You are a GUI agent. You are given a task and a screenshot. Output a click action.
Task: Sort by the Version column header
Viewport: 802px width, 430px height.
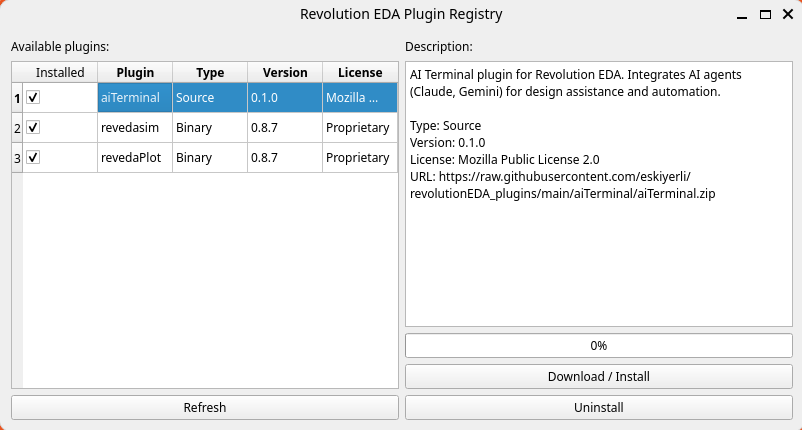pos(285,73)
